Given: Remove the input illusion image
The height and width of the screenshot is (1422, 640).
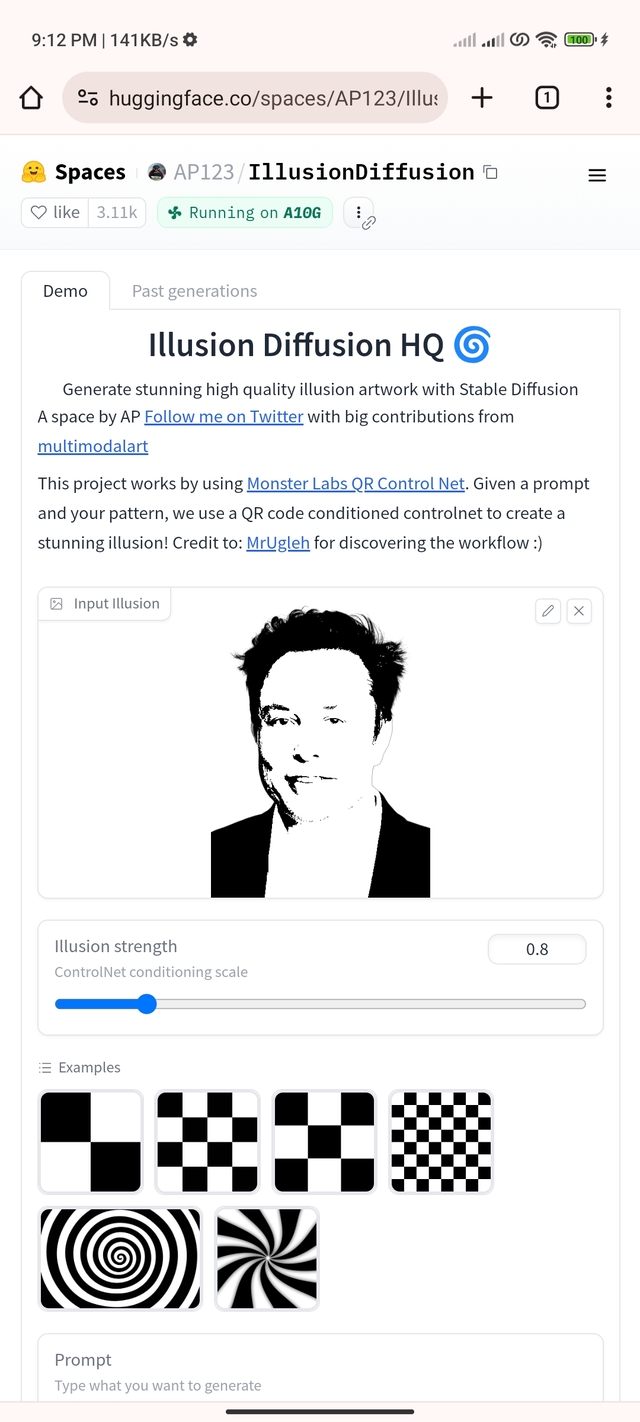Looking at the screenshot, I should [x=579, y=611].
